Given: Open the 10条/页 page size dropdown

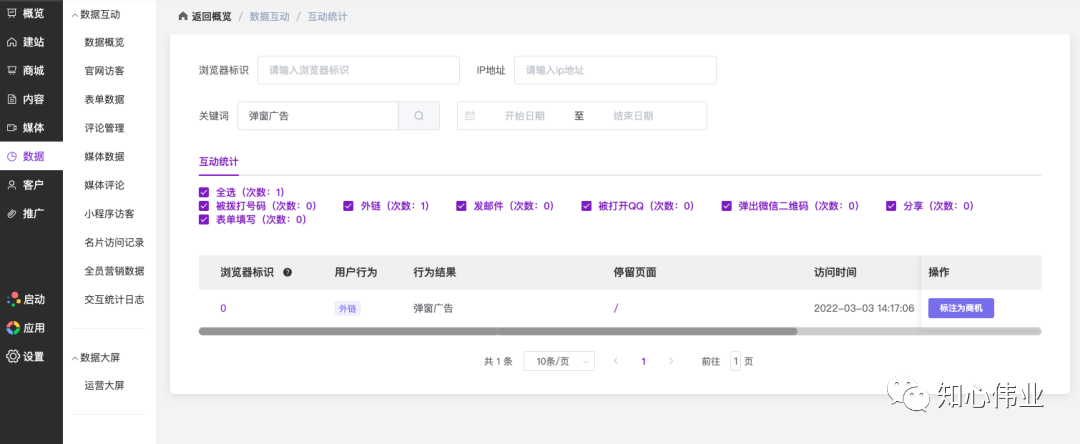Looking at the screenshot, I should pos(559,361).
